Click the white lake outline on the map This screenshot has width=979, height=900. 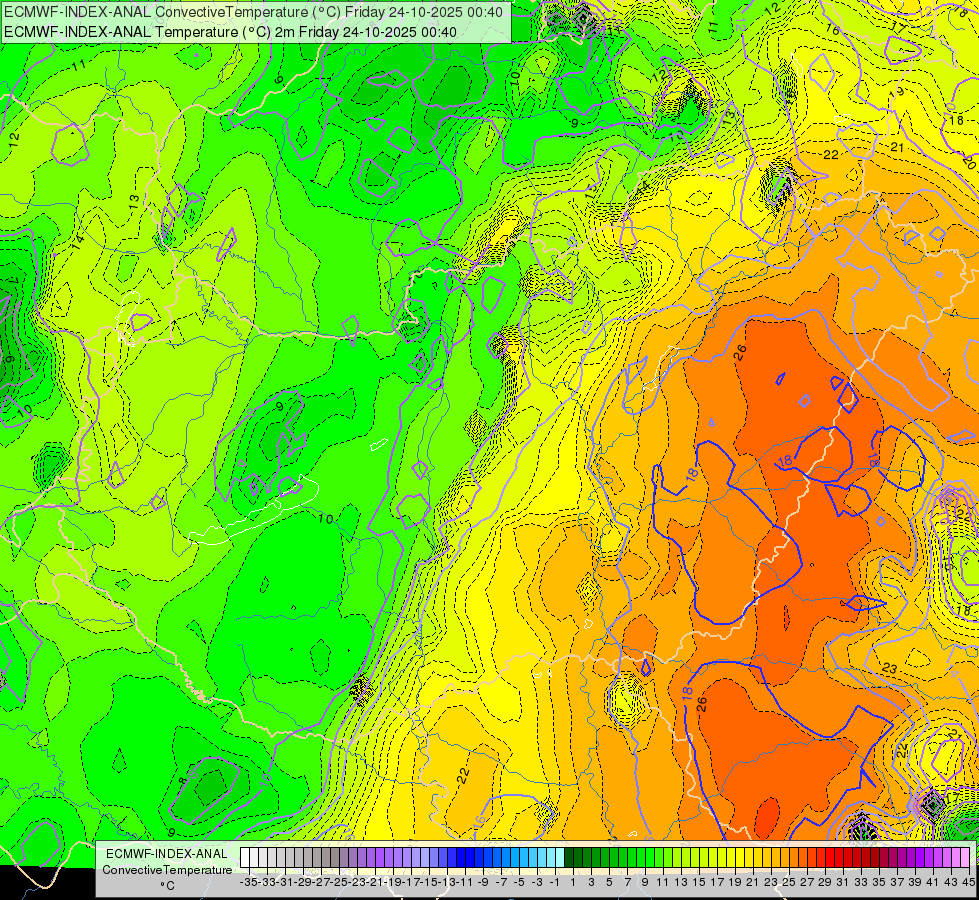(255, 512)
